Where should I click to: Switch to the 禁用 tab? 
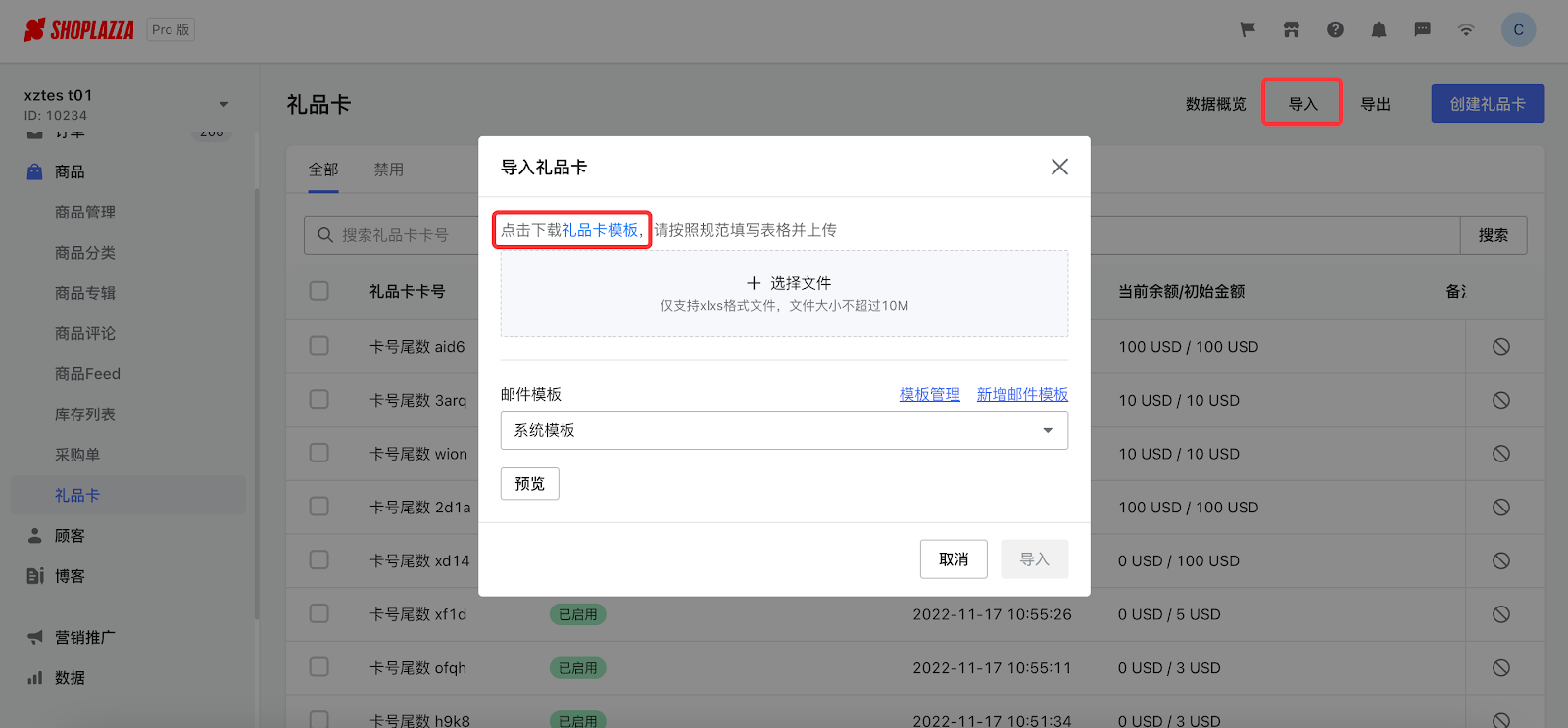[388, 170]
